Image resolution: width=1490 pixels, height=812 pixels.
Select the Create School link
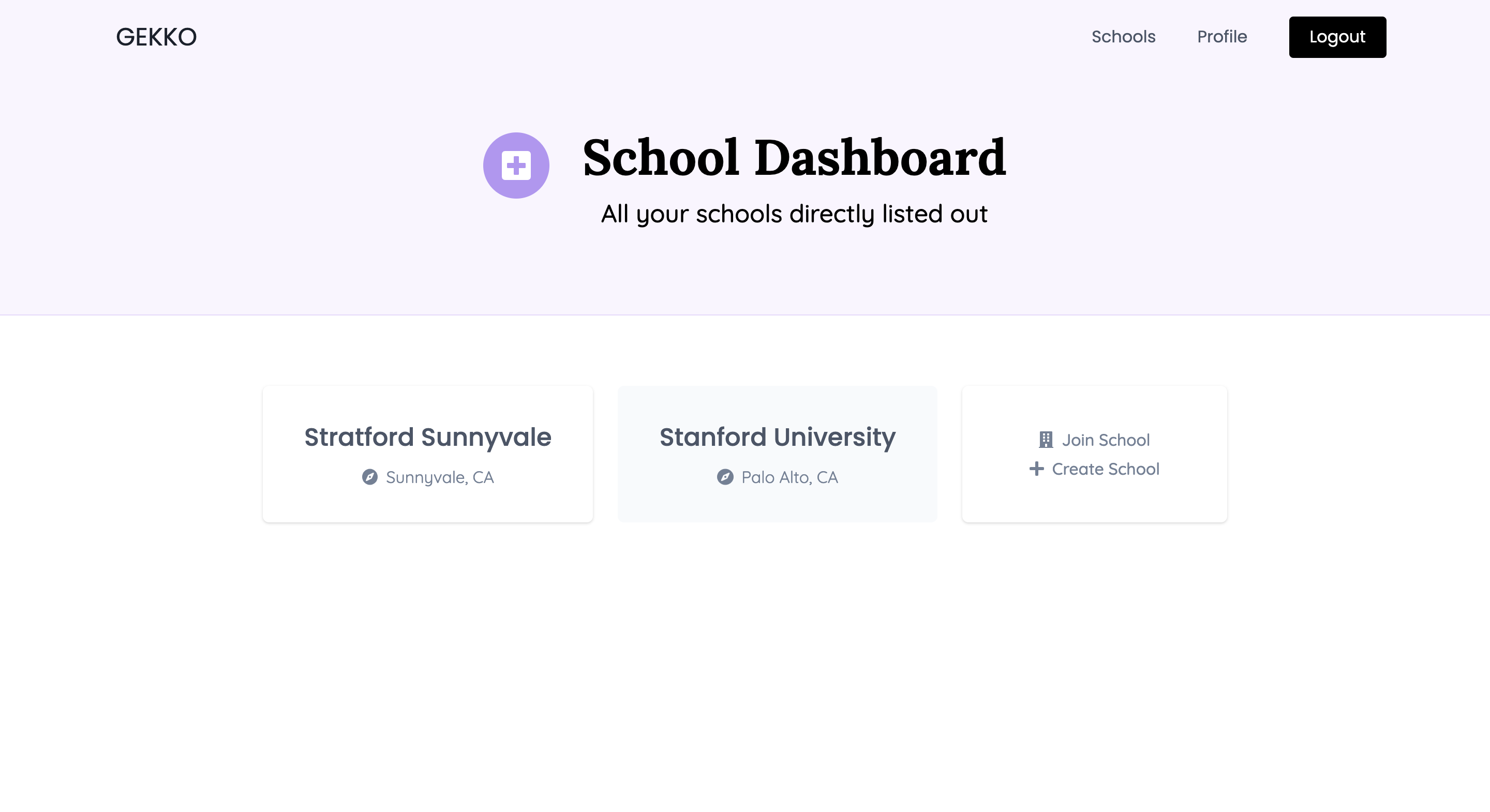(x=1105, y=469)
